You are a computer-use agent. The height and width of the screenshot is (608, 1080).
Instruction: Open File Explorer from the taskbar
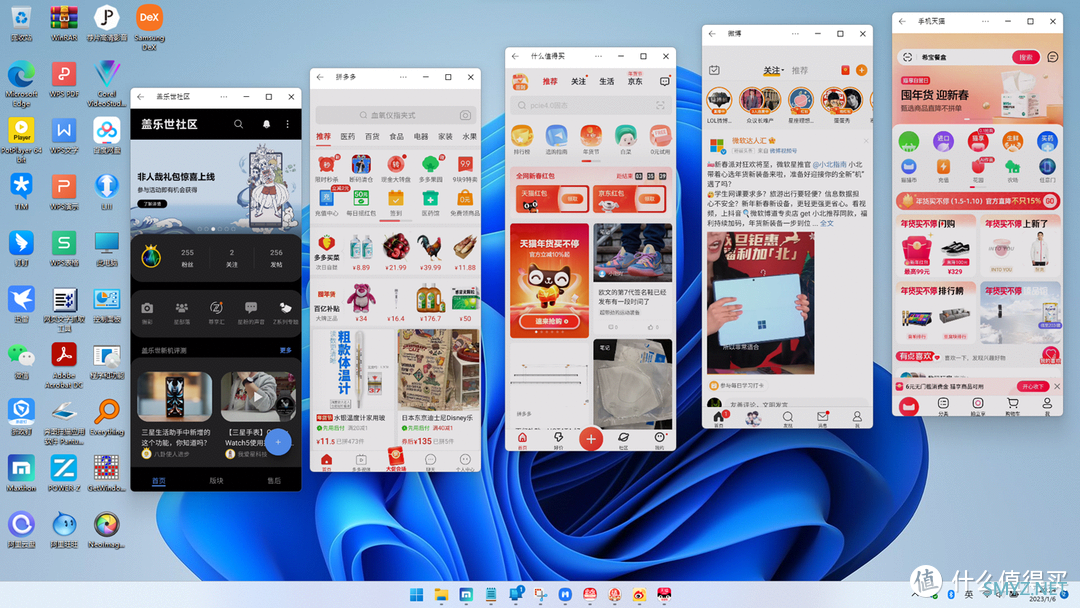click(x=441, y=594)
